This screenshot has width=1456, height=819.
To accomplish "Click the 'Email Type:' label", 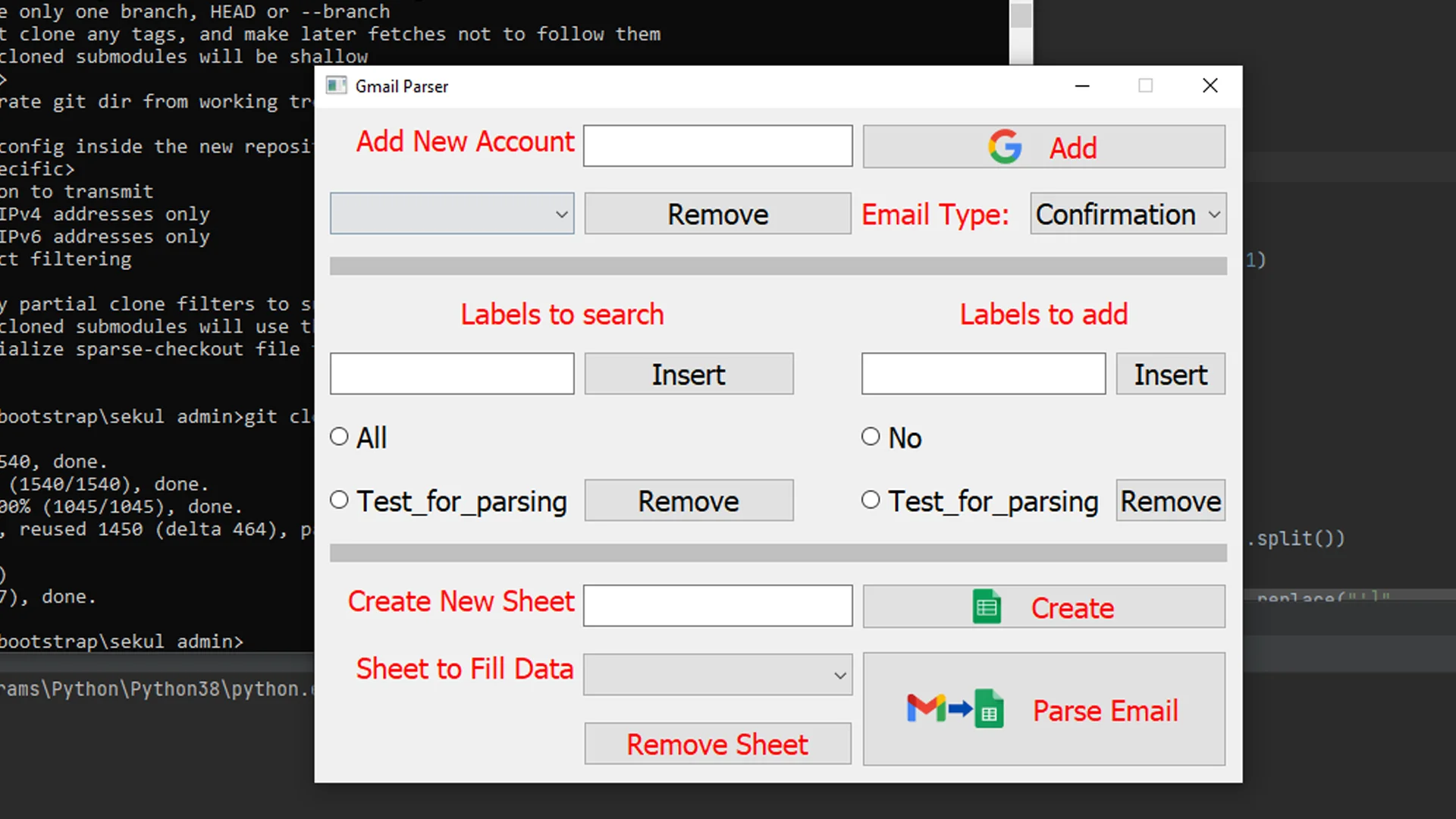I will tap(935, 215).
